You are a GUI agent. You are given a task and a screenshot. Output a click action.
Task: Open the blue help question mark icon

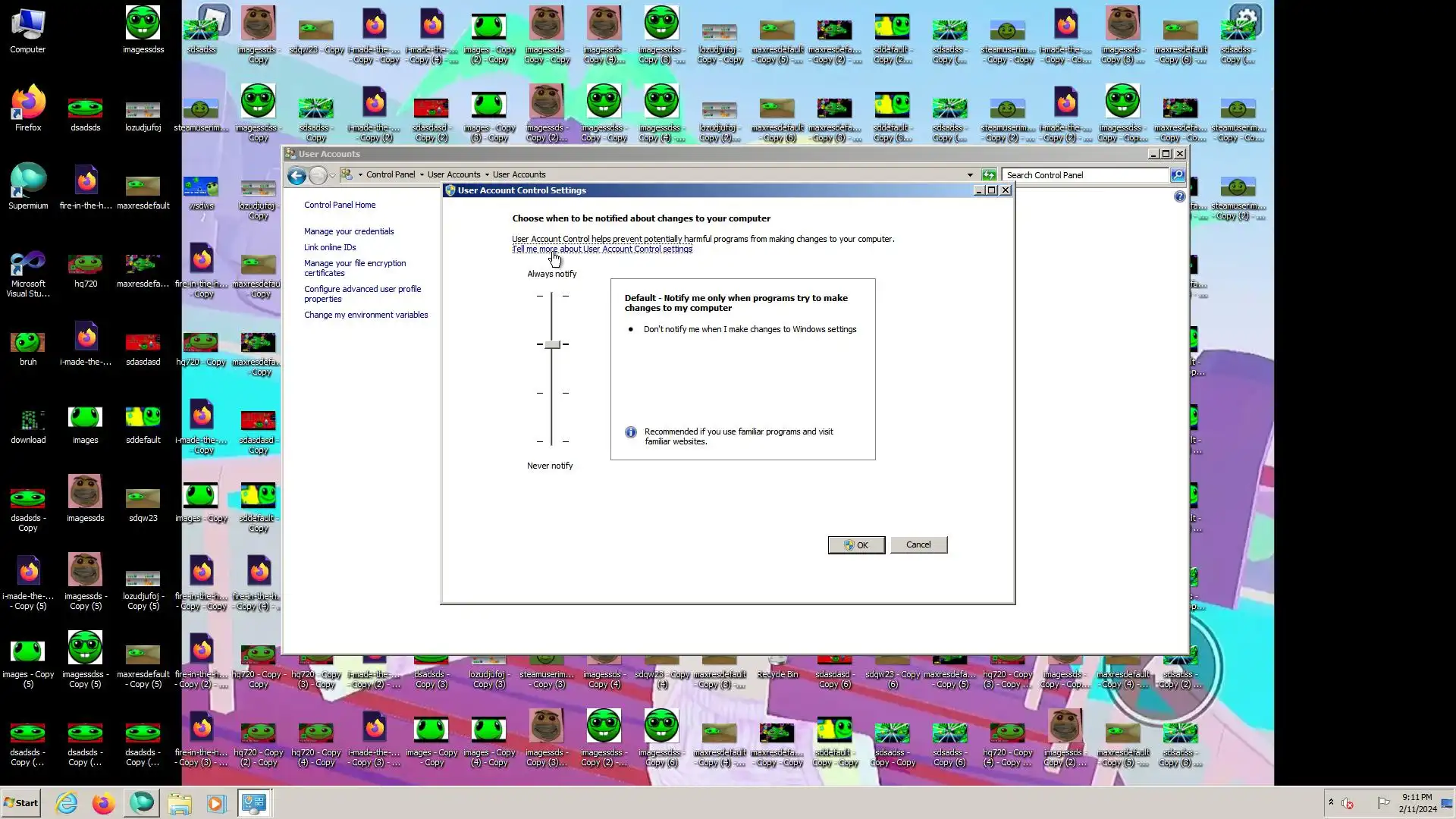1179,197
